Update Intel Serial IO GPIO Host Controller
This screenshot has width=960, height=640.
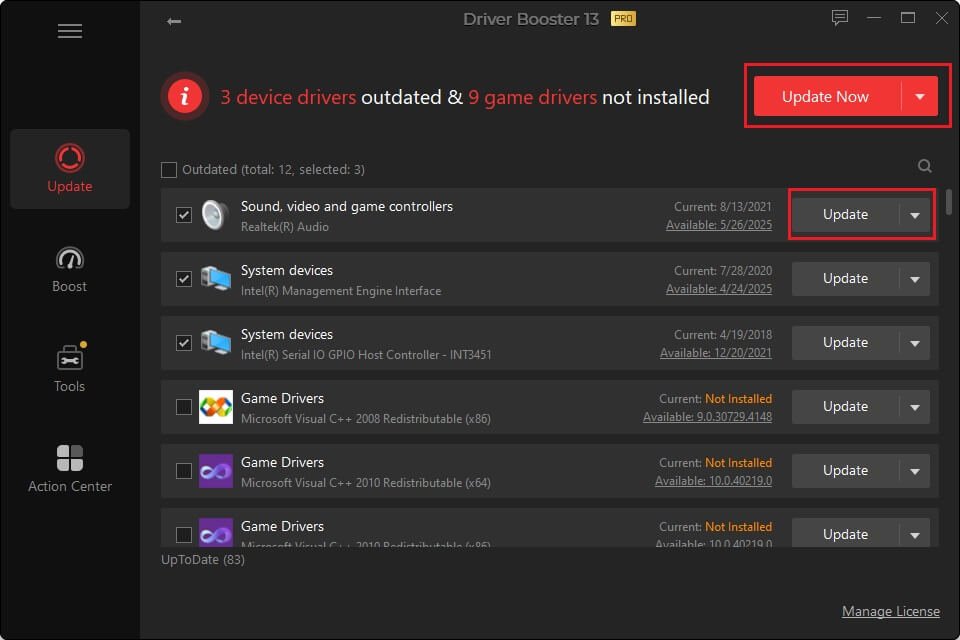point(845,342)
